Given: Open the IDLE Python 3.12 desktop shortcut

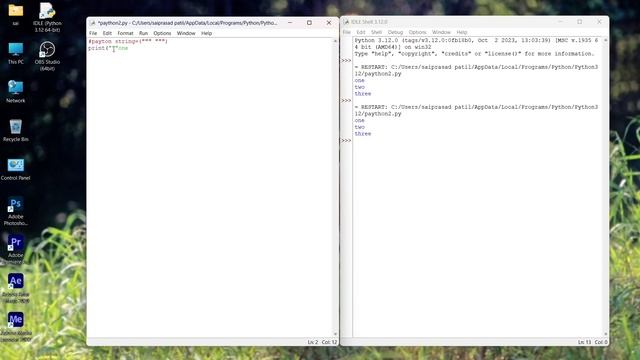Looking at the screenshot, I should [x=47, y=16].
